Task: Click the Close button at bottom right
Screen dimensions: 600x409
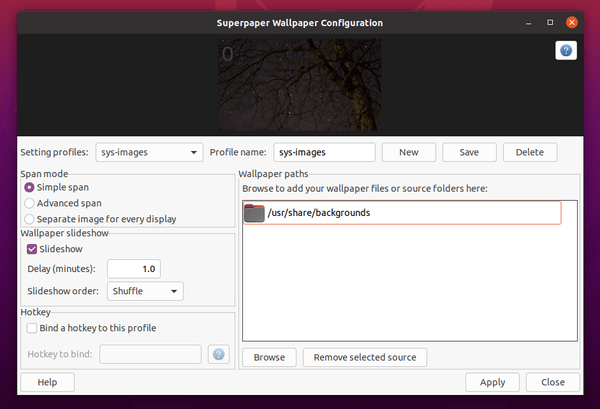Action: click(x=553, y=382)
